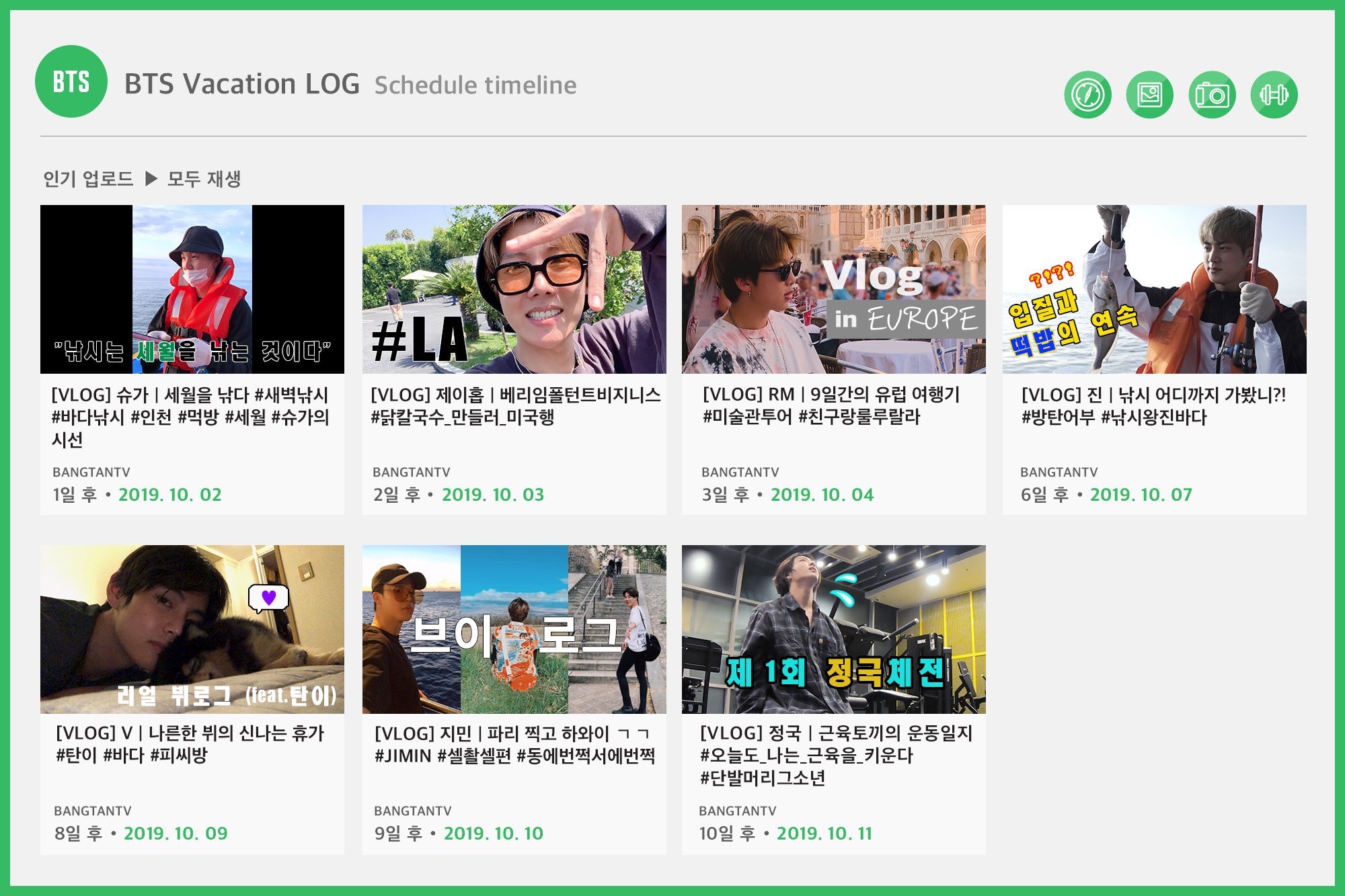The height and width of the screenshot is (896, 1345).
Task: Open the #LA J-Hope vlog thumbnail
Action: pyautogui.click(x=514, y=289)
